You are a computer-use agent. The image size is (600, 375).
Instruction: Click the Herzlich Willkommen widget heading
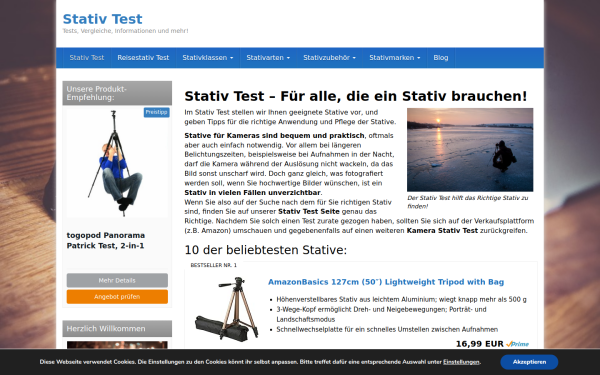click(117, 329)
